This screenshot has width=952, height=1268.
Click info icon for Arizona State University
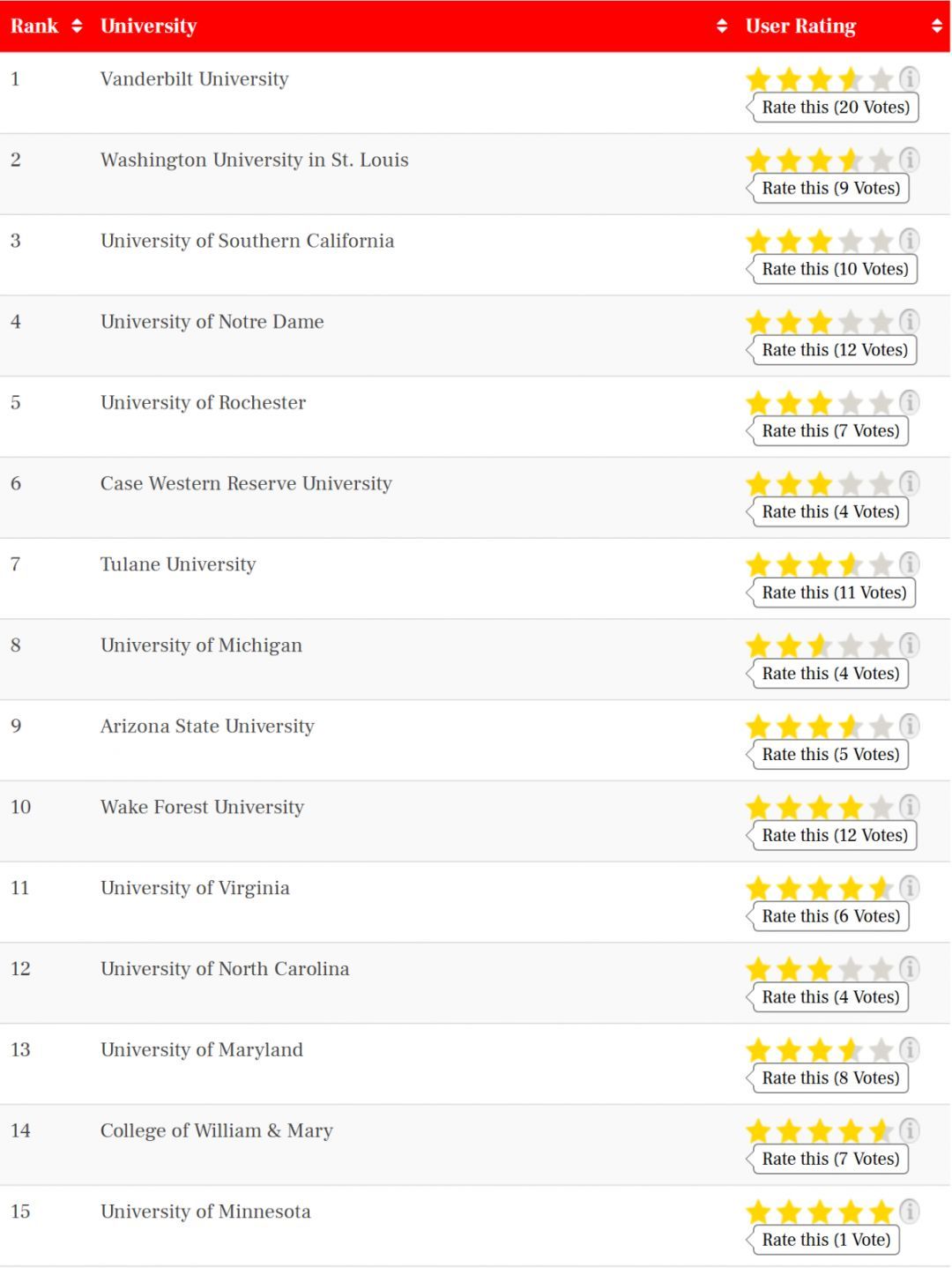[x=909, y=726]
